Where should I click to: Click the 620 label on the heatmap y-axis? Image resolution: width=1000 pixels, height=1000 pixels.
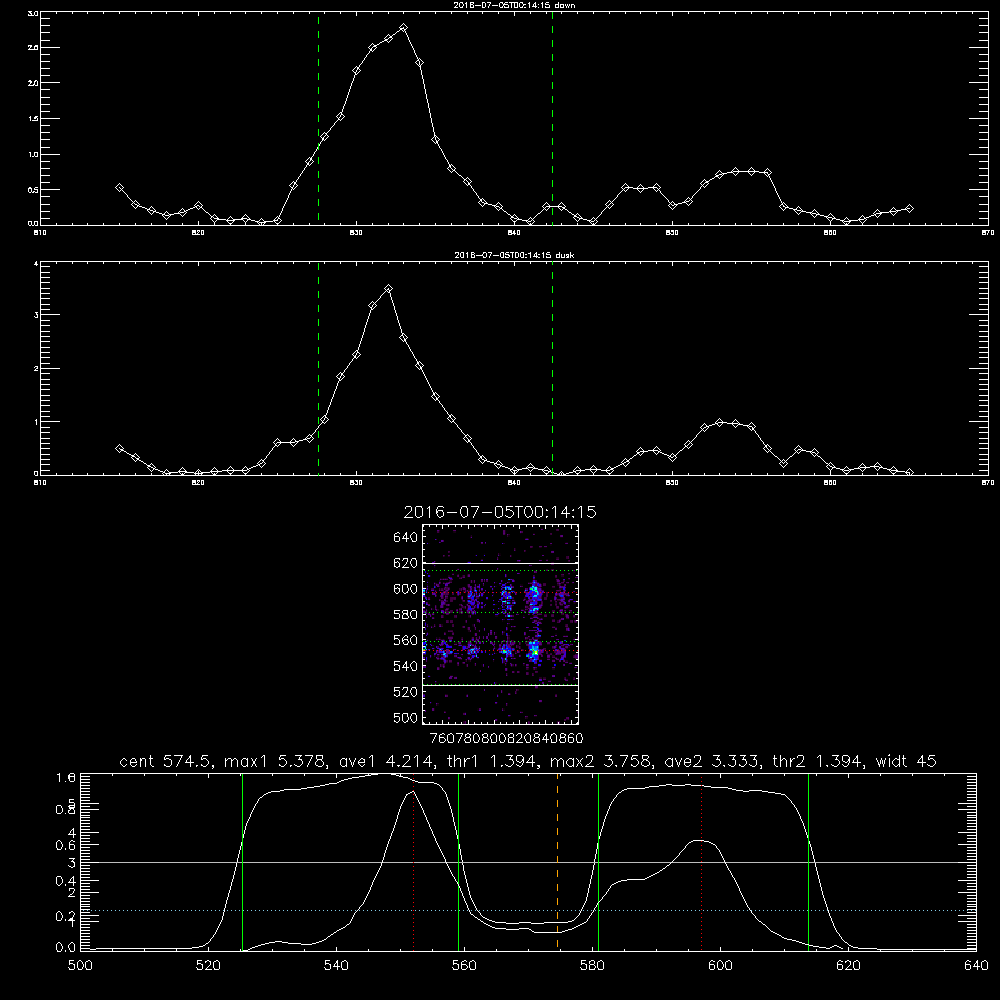(406, 563)
